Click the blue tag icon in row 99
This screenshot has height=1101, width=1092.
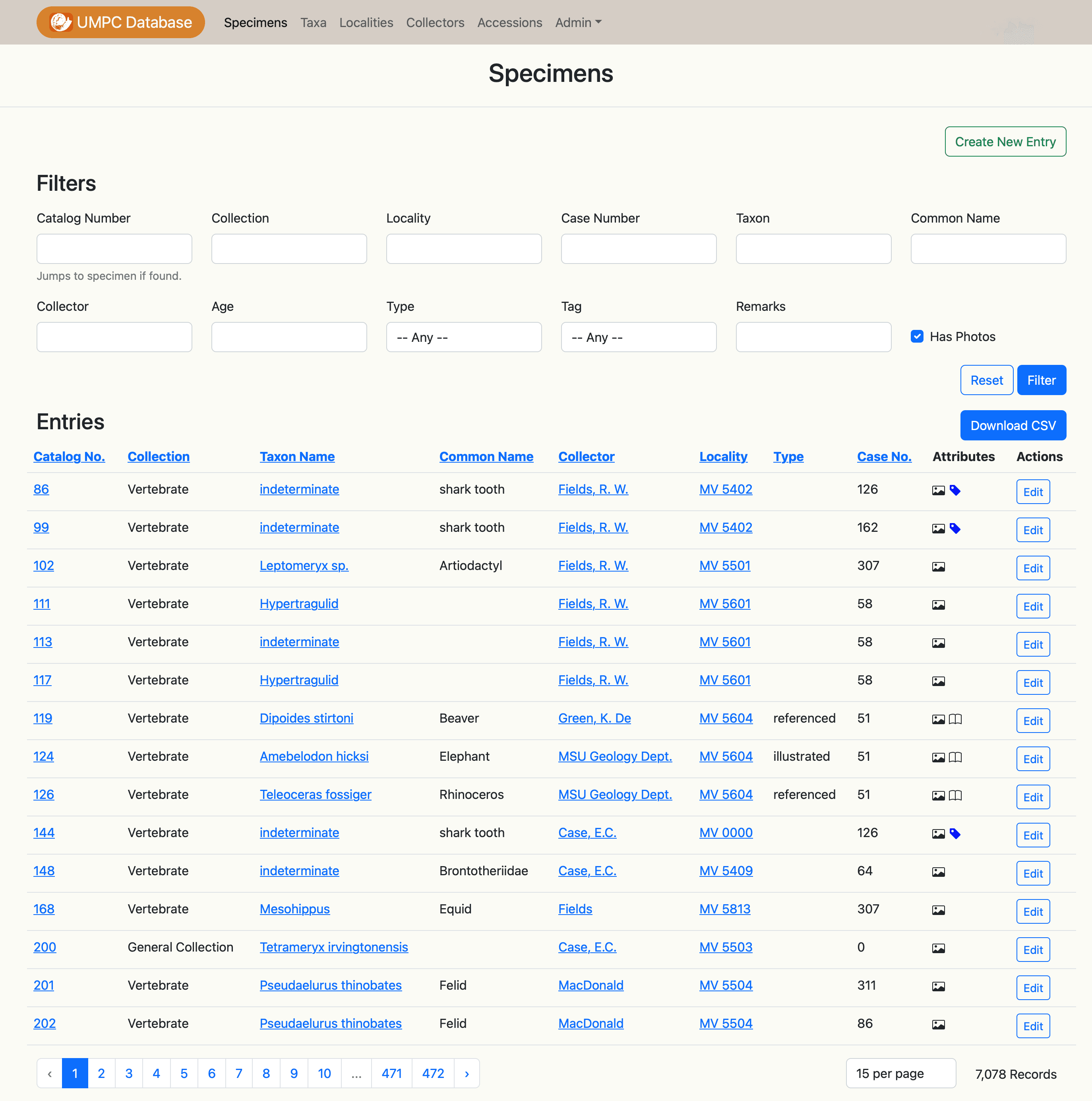pos(955,528)
